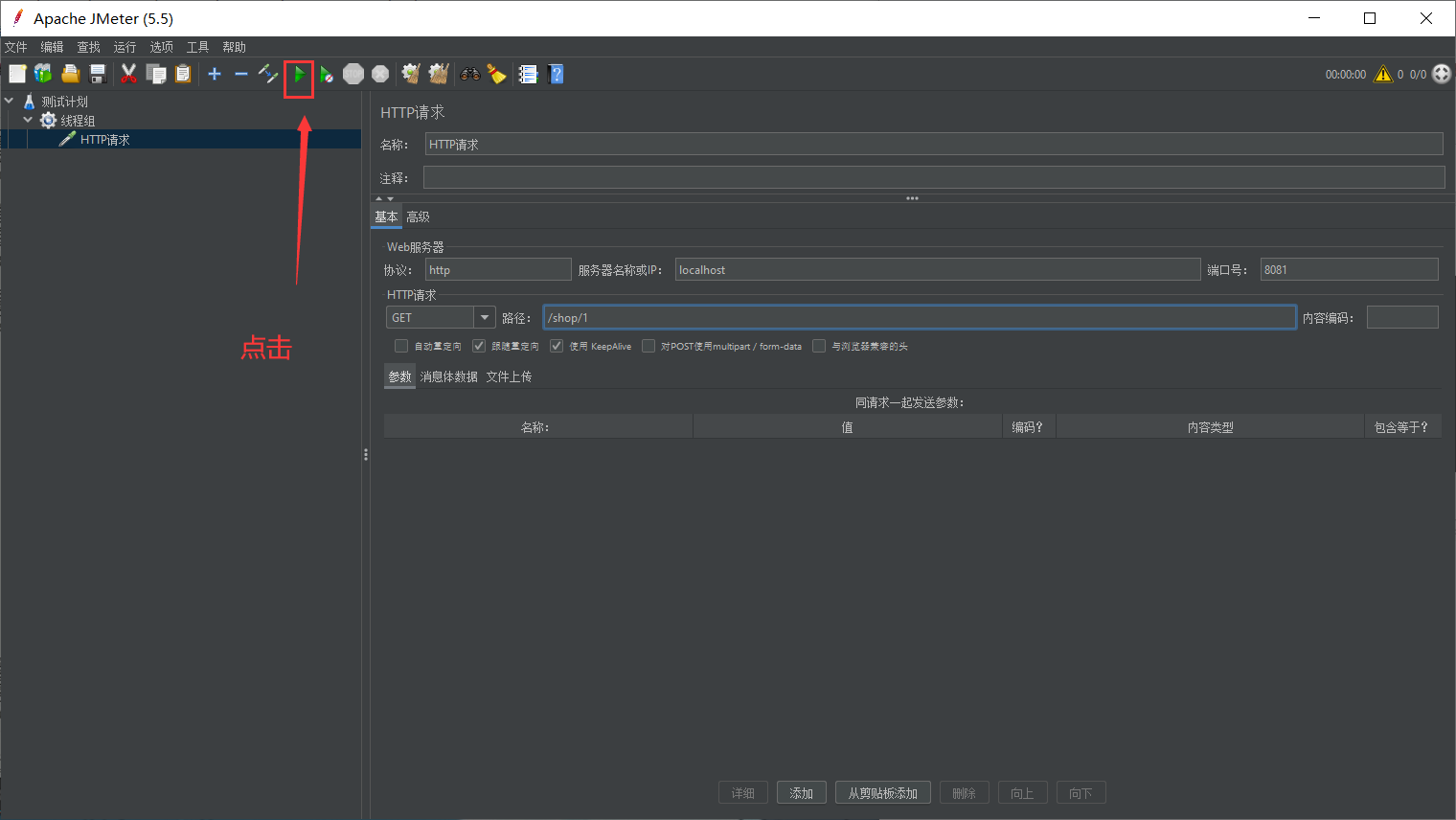The width and height of the screenshot is (1456, 820).
Task: Switch to the 消息体数据 tab
Action: pyautogui.click(x=448, y=376)
